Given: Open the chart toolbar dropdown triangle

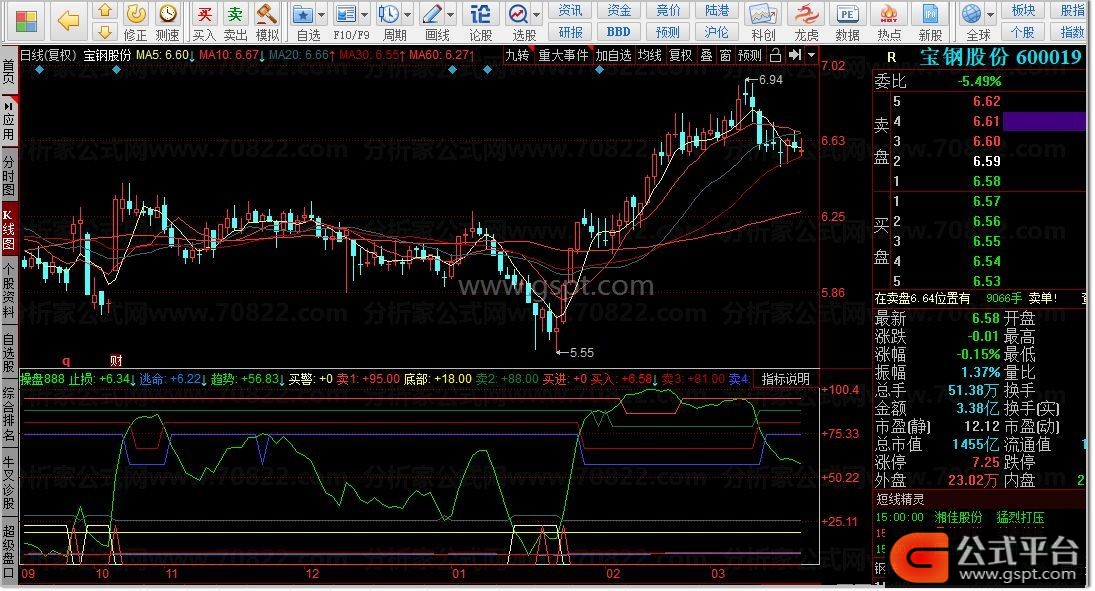Looking at the screenshot, I should point(811,55).
